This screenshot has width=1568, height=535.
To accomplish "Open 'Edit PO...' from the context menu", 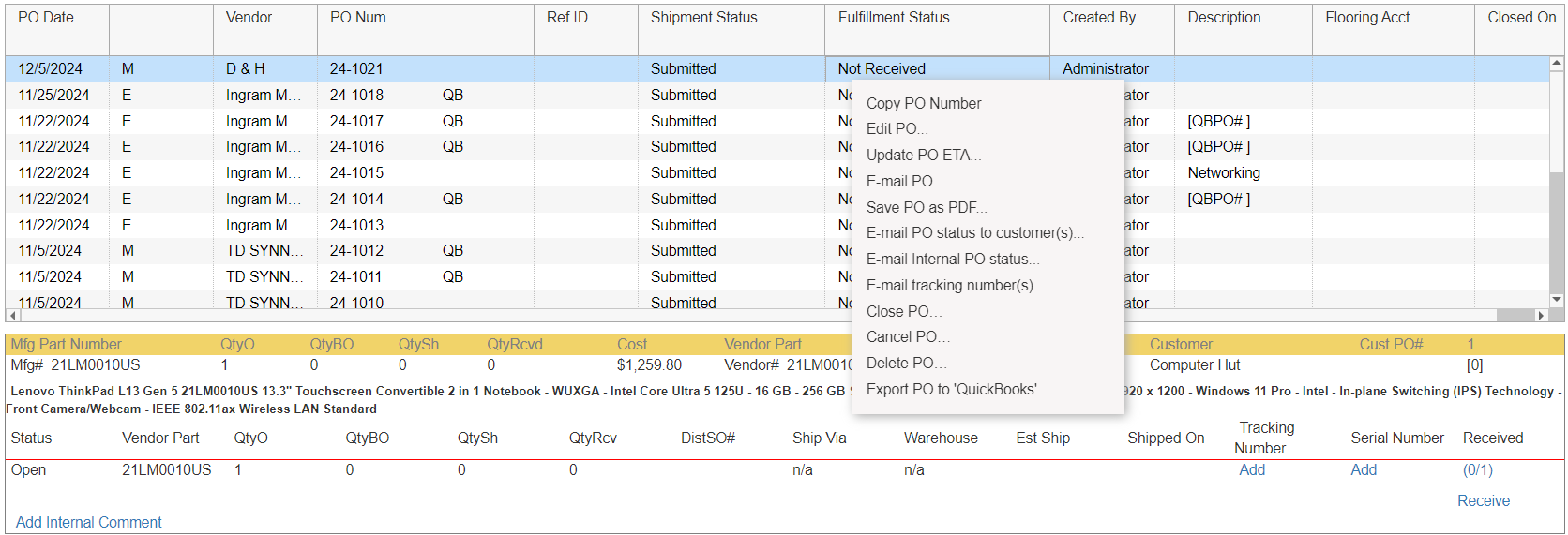I will (897, 129).
